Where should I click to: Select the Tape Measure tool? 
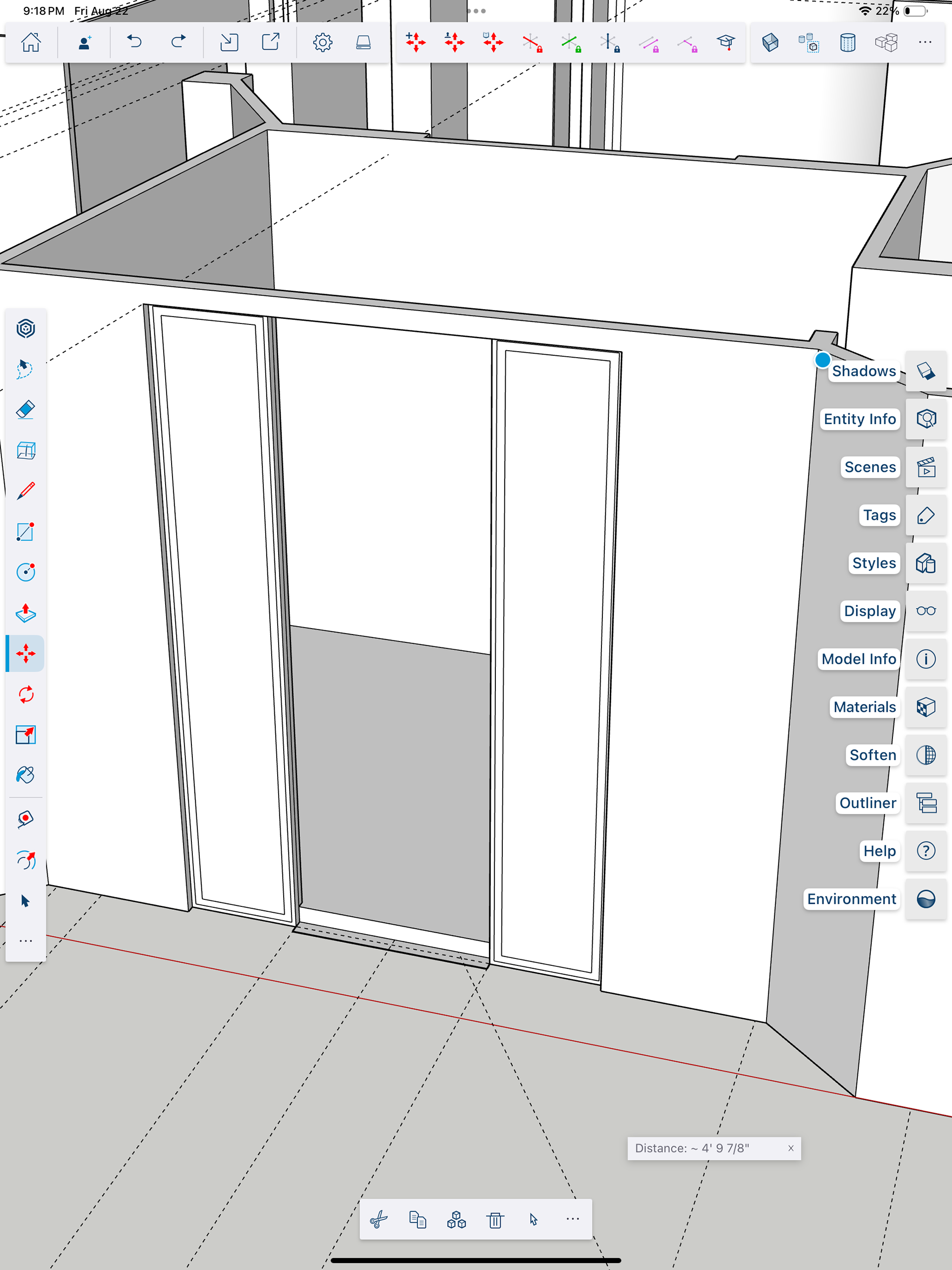[25, 819]
